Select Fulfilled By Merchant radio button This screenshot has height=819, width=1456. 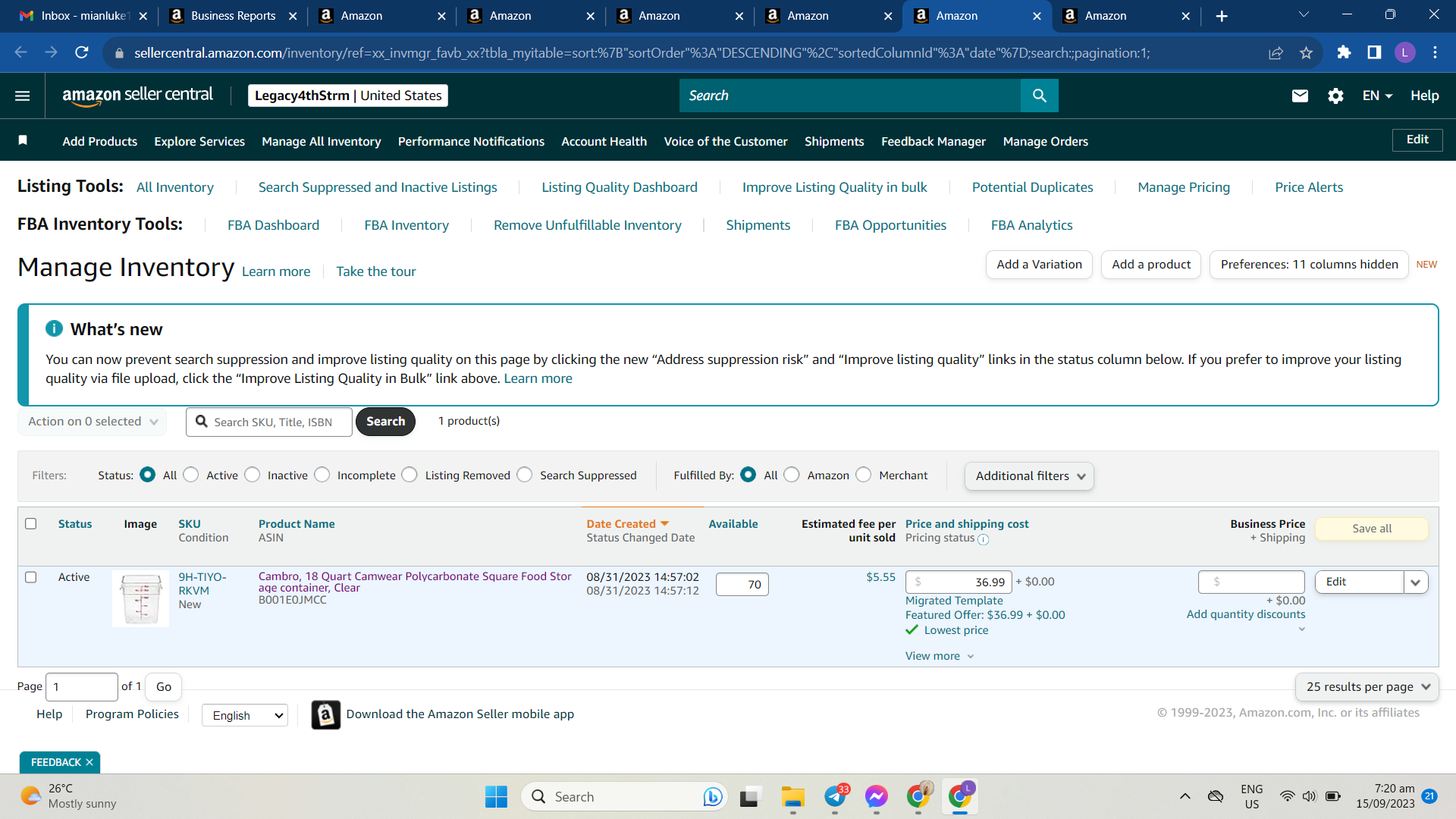[x=864, y=475]
